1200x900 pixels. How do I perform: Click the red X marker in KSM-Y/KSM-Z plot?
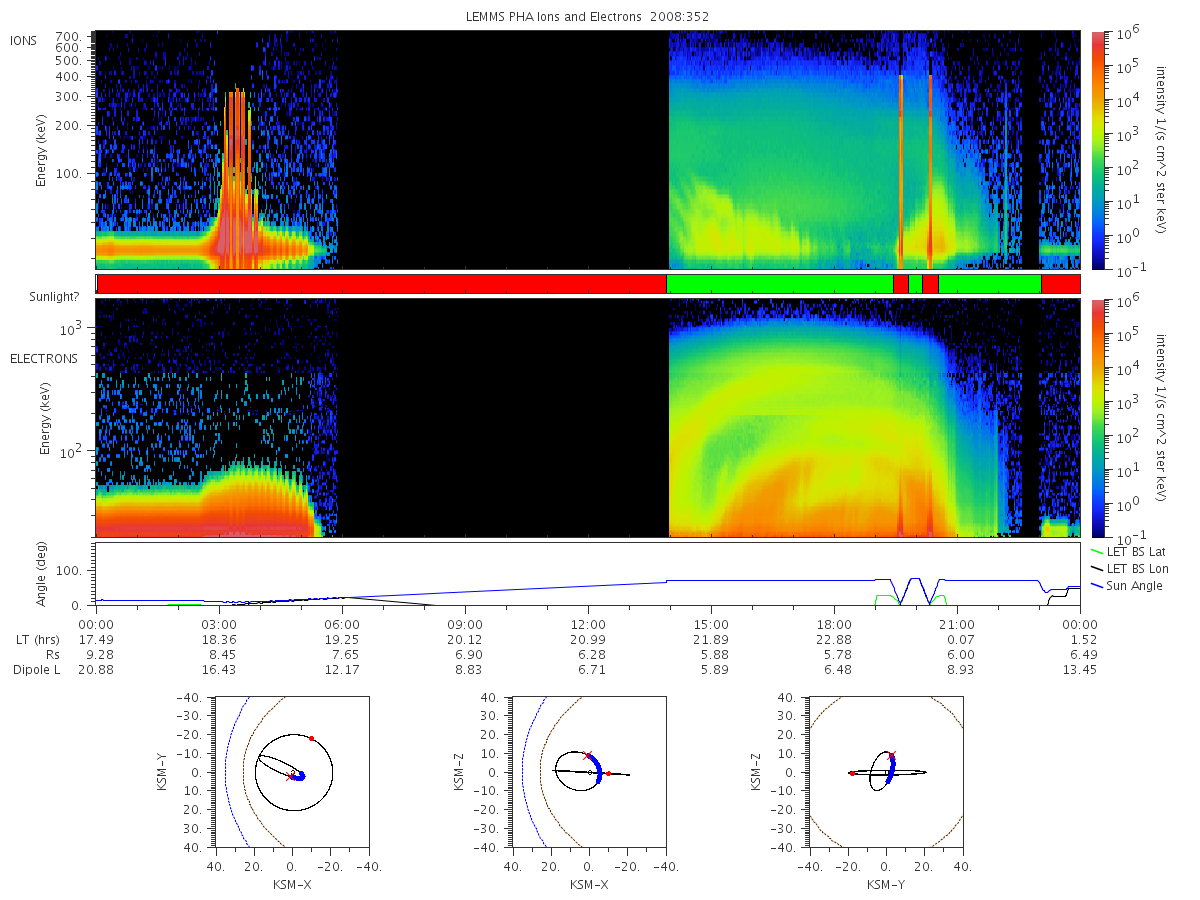pyautogui.click(x=891, y=755)
